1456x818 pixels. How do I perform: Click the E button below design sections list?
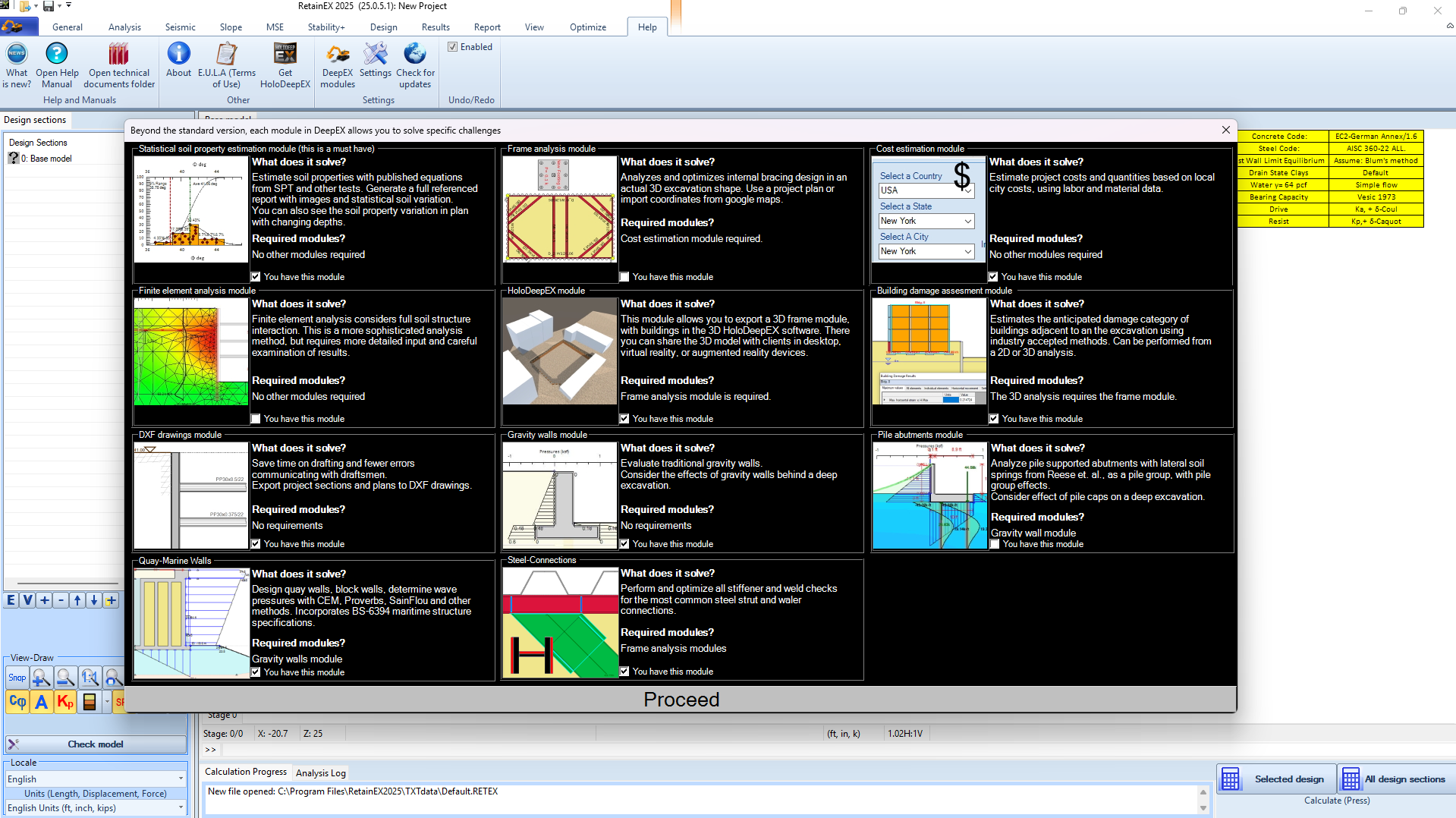click(x=11, y=600)
